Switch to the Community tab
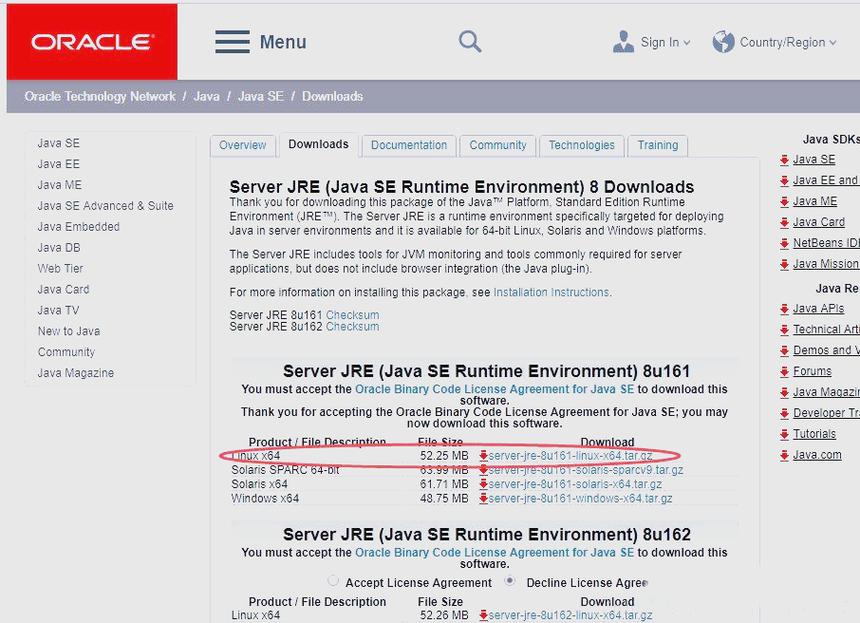Image resolution: width=860 pixels, height=623 pixels. (x=498, y=145)
